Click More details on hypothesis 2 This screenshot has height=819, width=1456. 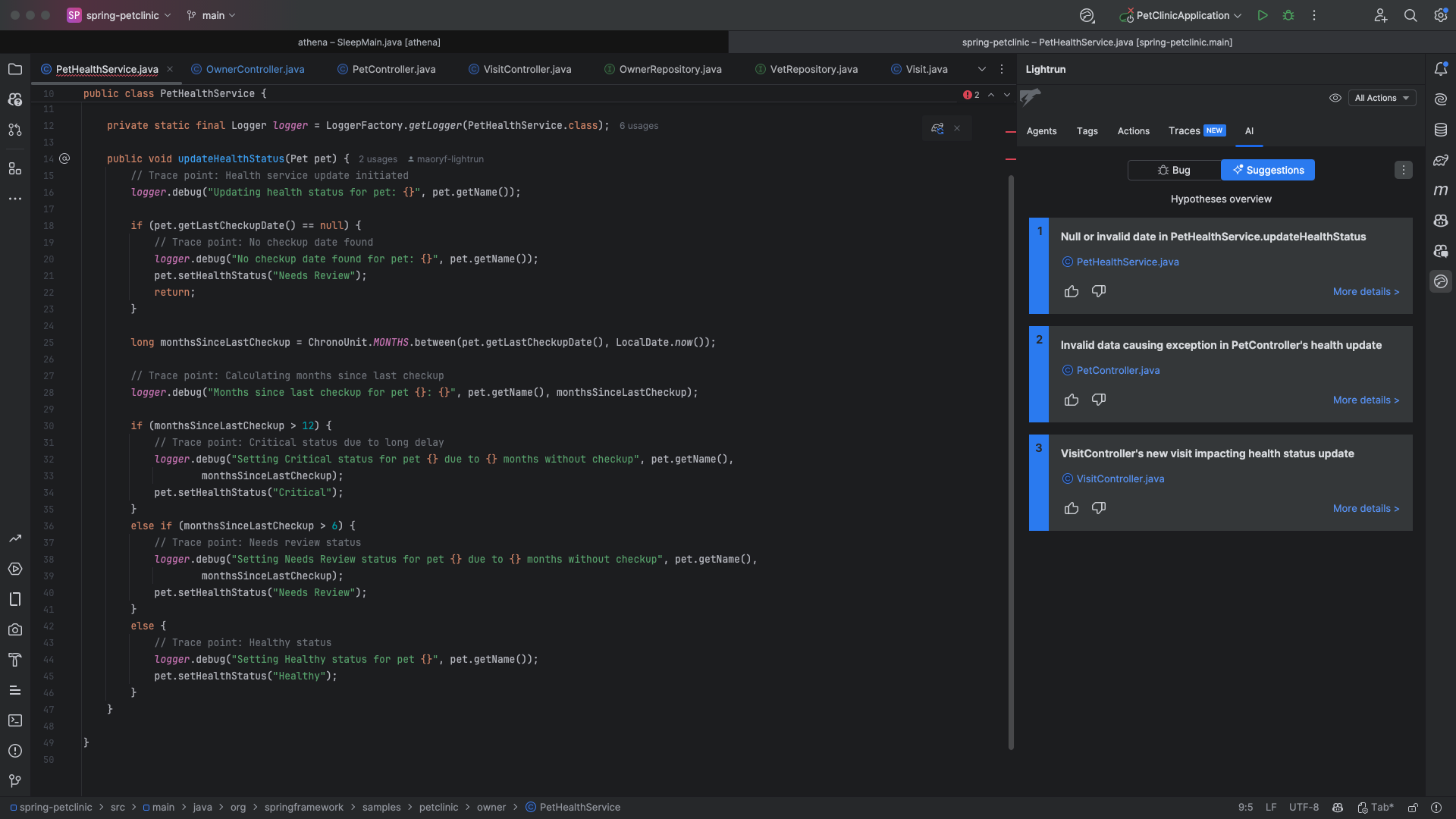pyautogui.click(x=1365, y=400)
